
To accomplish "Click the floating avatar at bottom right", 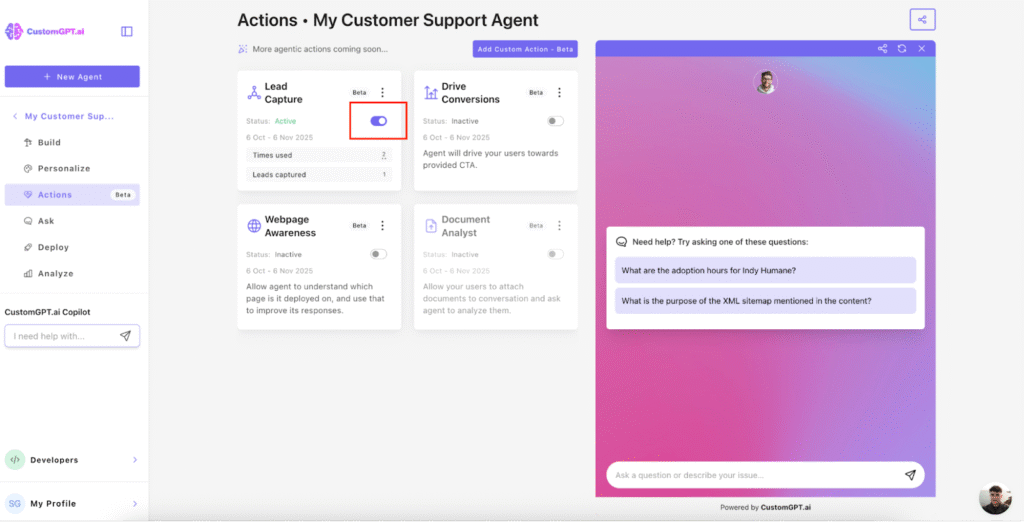I will 995,498.
